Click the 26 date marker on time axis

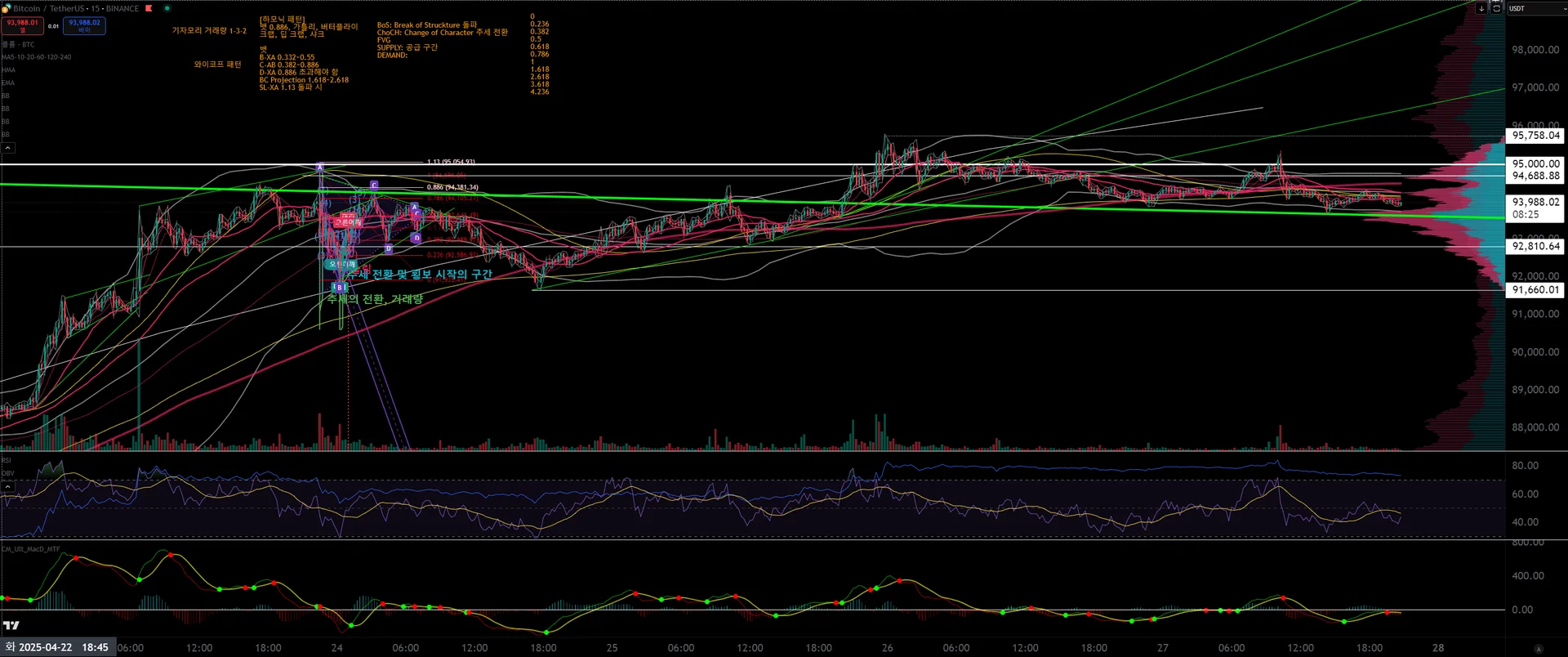pyautogui.click(x=887, y=648)
